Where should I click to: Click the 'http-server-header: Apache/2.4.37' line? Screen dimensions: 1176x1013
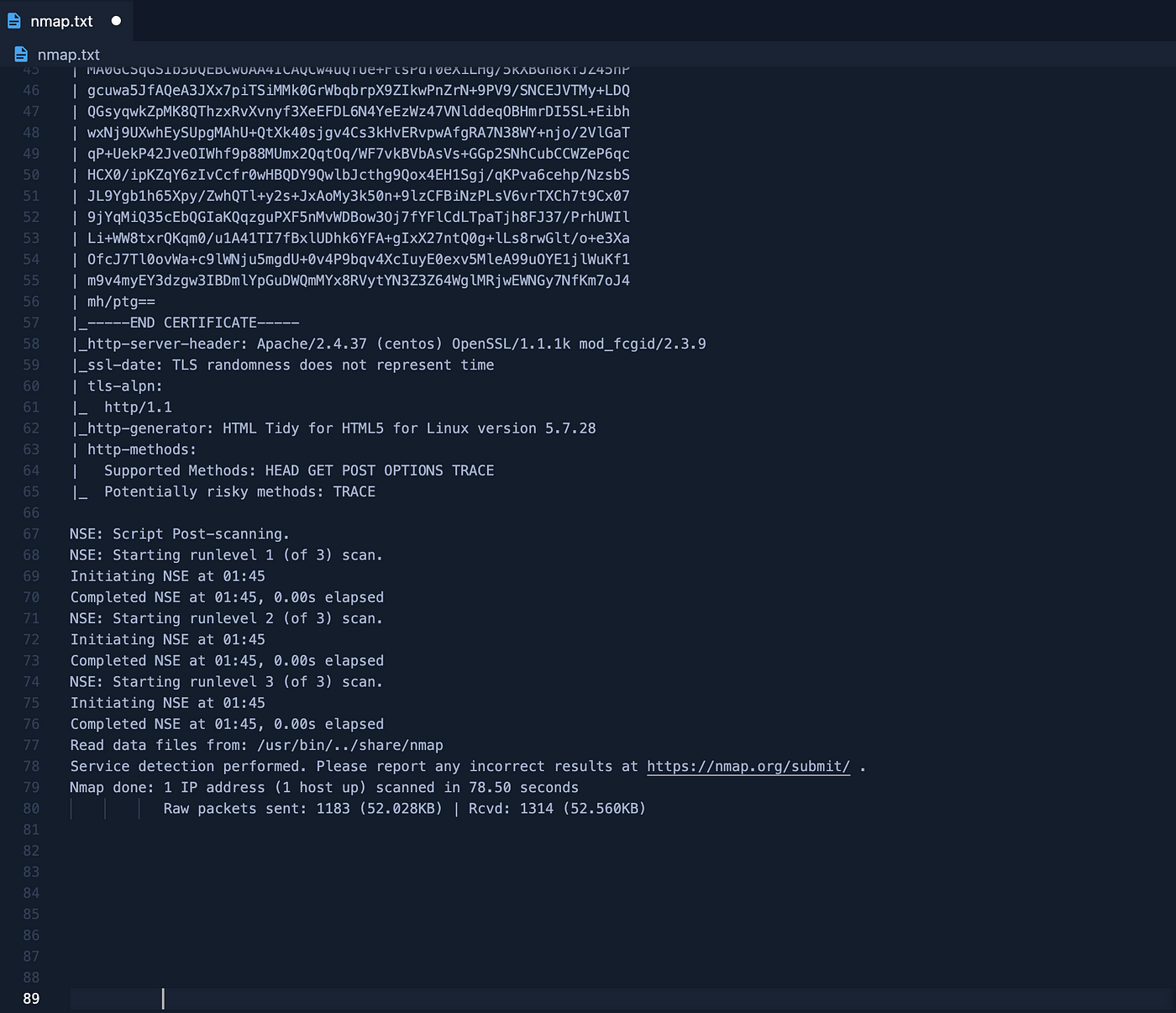[389, 344]
